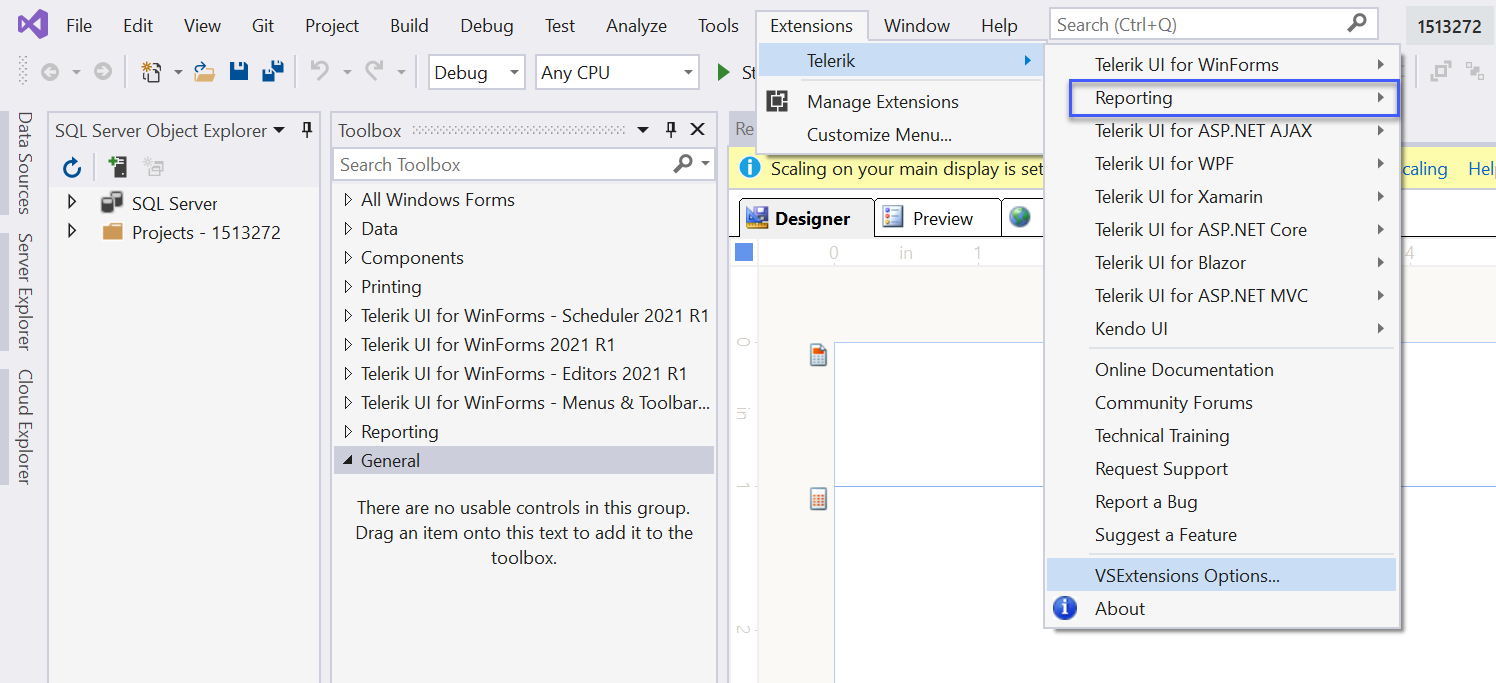The width and height of the screenshot is (1496, 683).
Task: Select VSExtensions Options menu item
Action: (1187, 575)
